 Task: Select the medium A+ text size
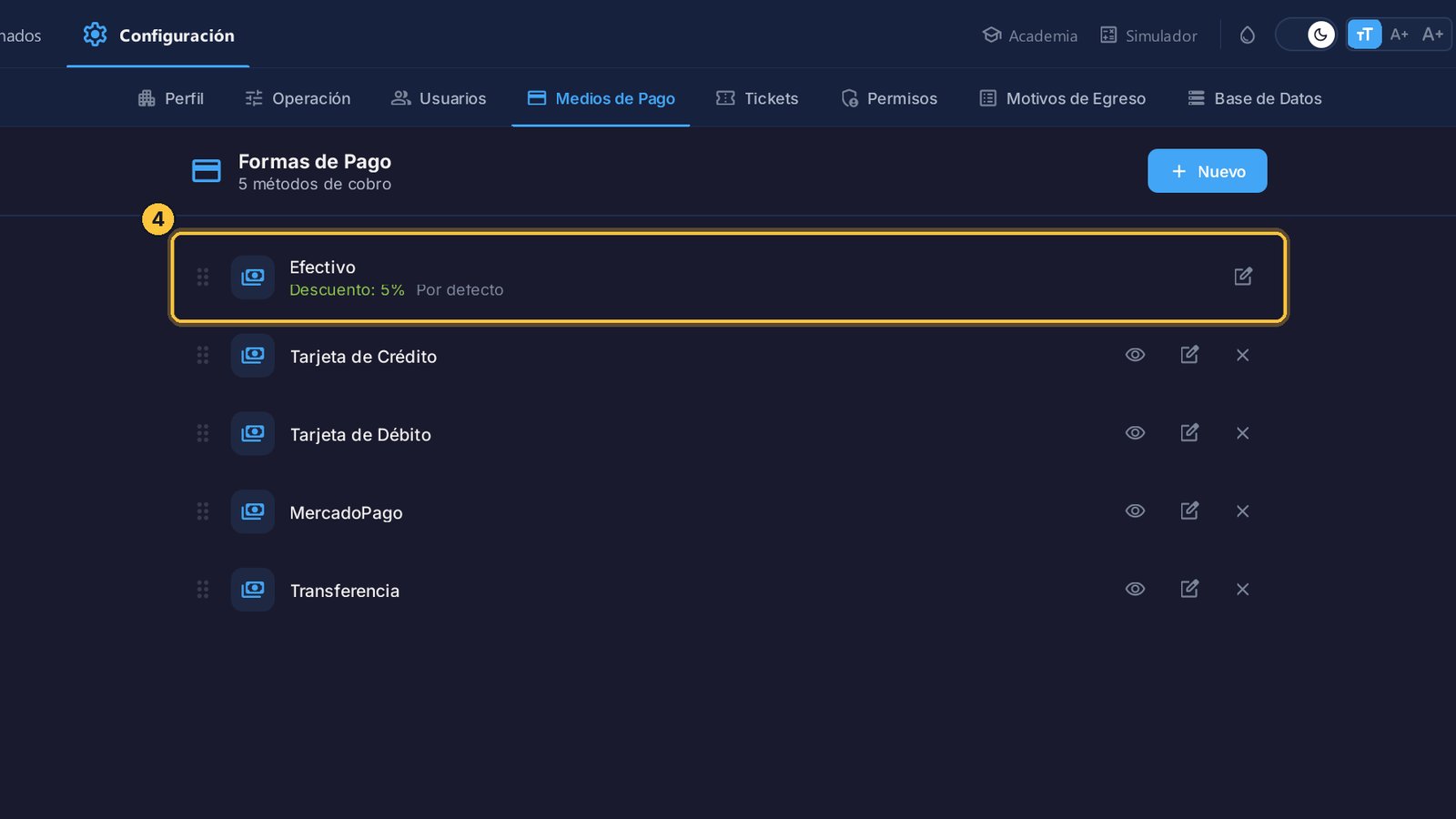(1400, 35)
